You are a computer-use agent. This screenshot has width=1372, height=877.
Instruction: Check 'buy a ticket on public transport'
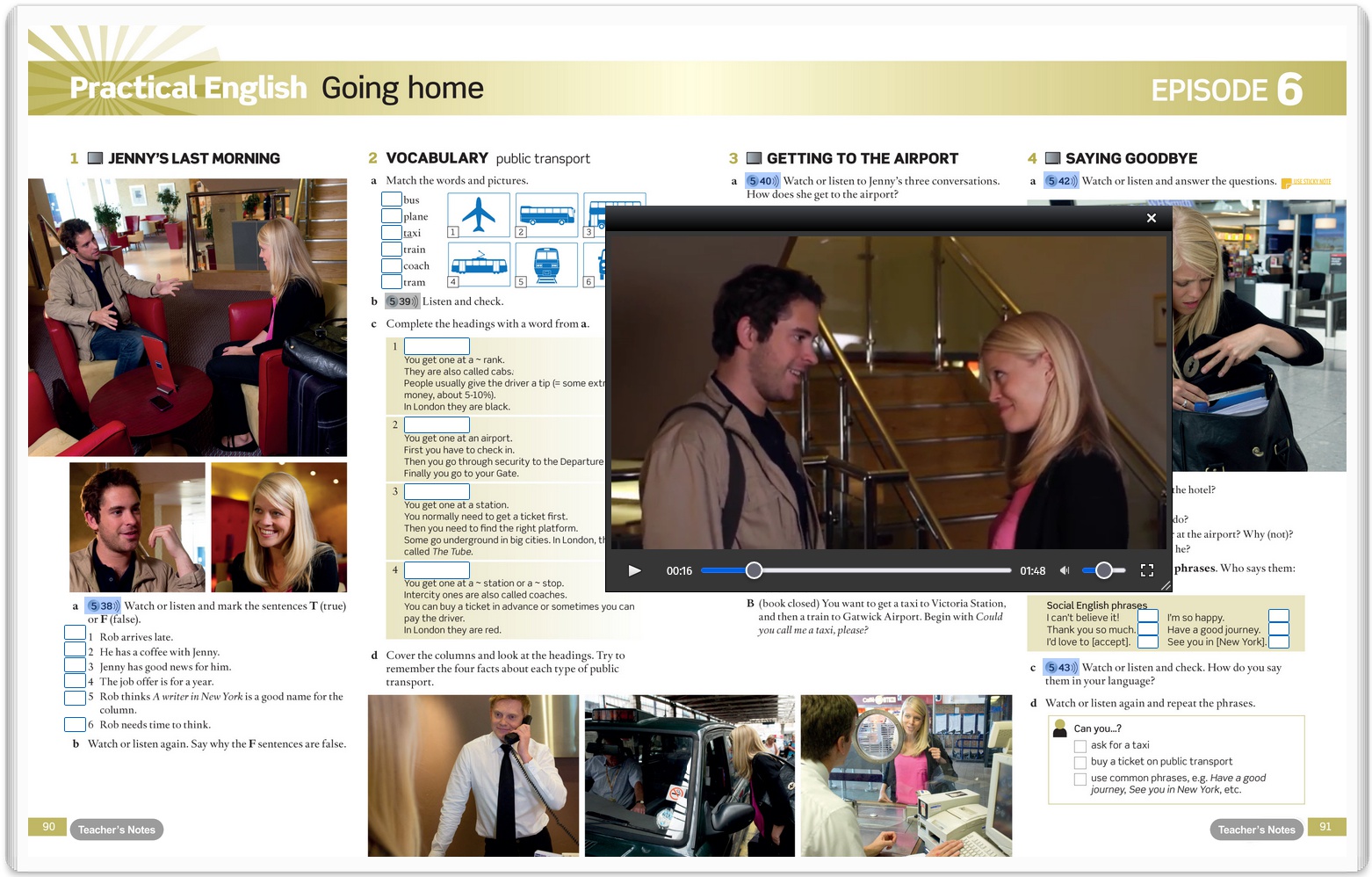coord(1080,762)
